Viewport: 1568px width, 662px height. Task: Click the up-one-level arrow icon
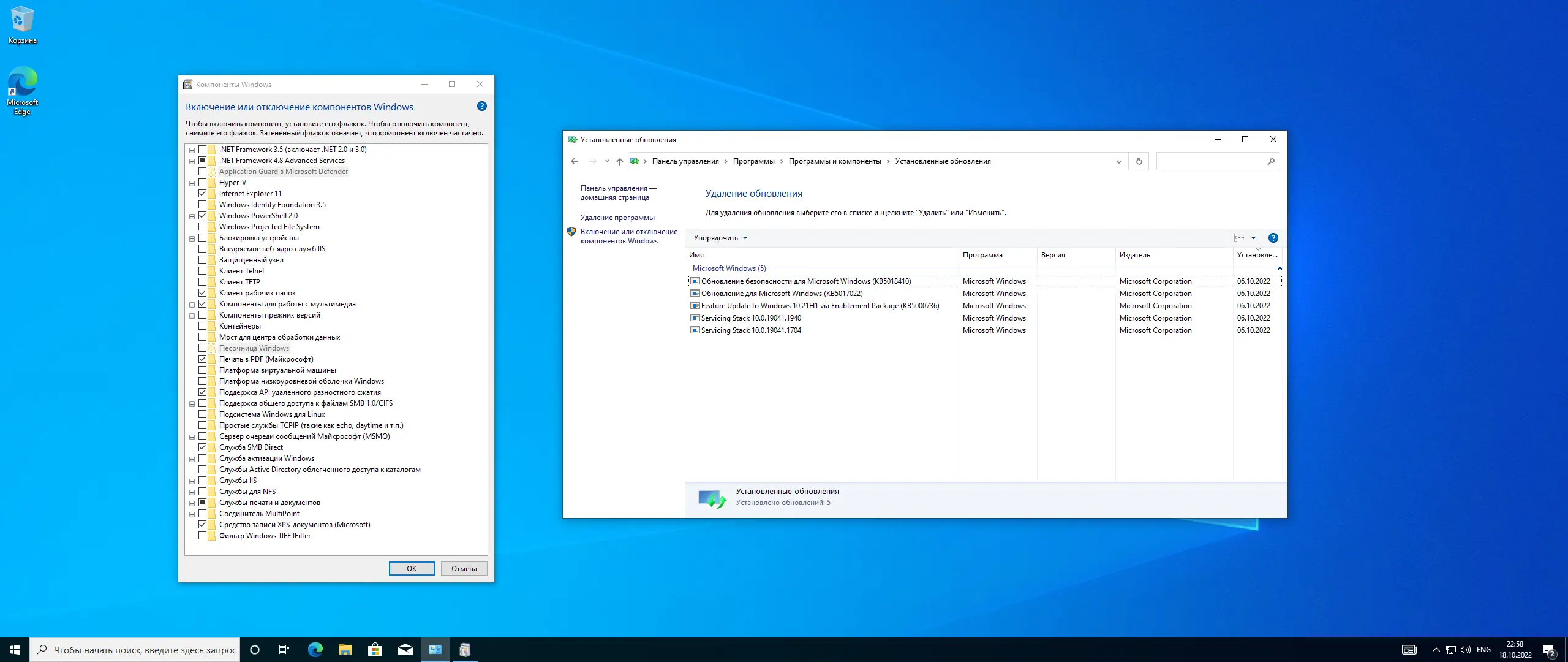click(x=619, y=161)
